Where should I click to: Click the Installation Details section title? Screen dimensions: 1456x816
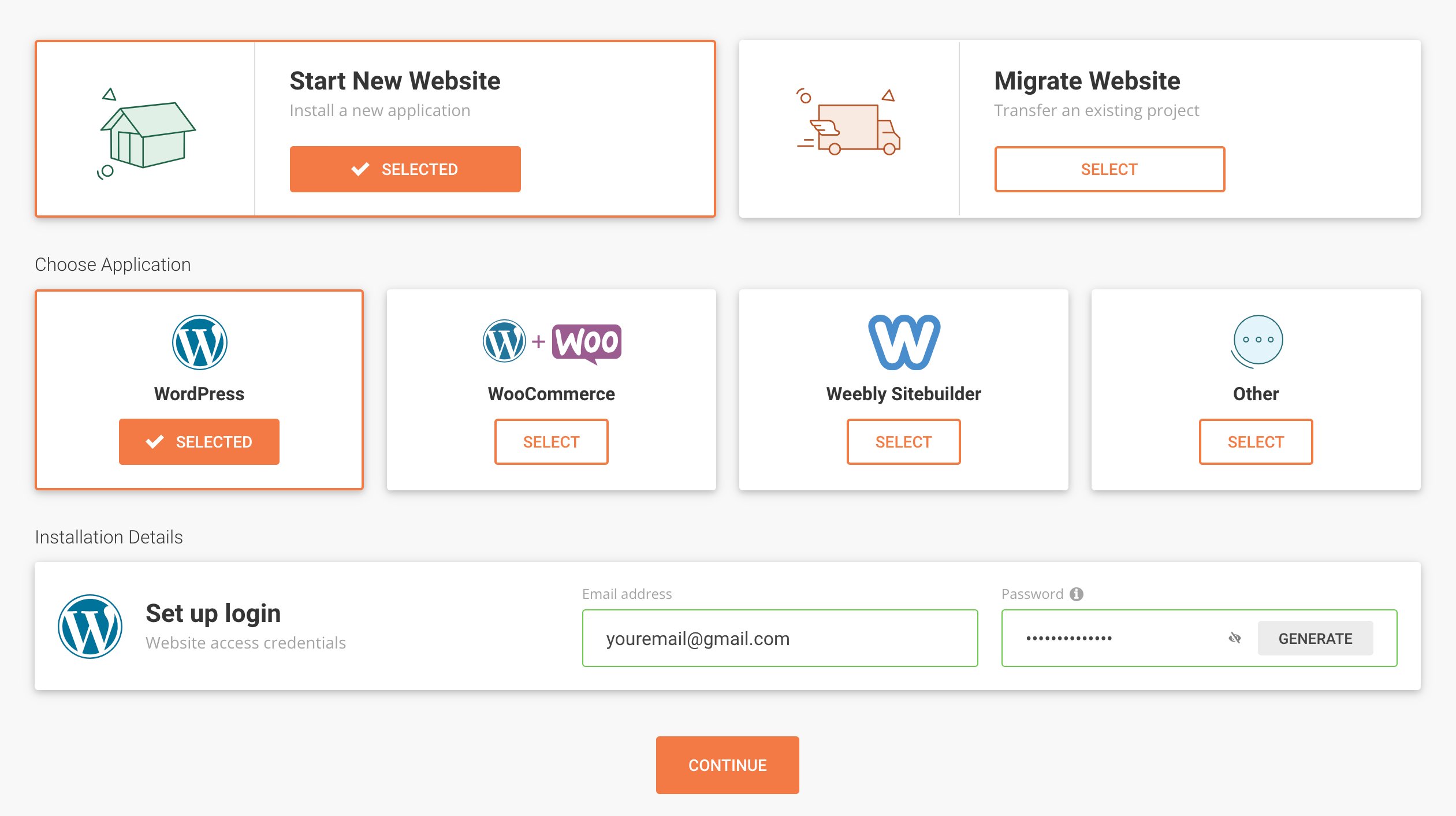(109, 537)
